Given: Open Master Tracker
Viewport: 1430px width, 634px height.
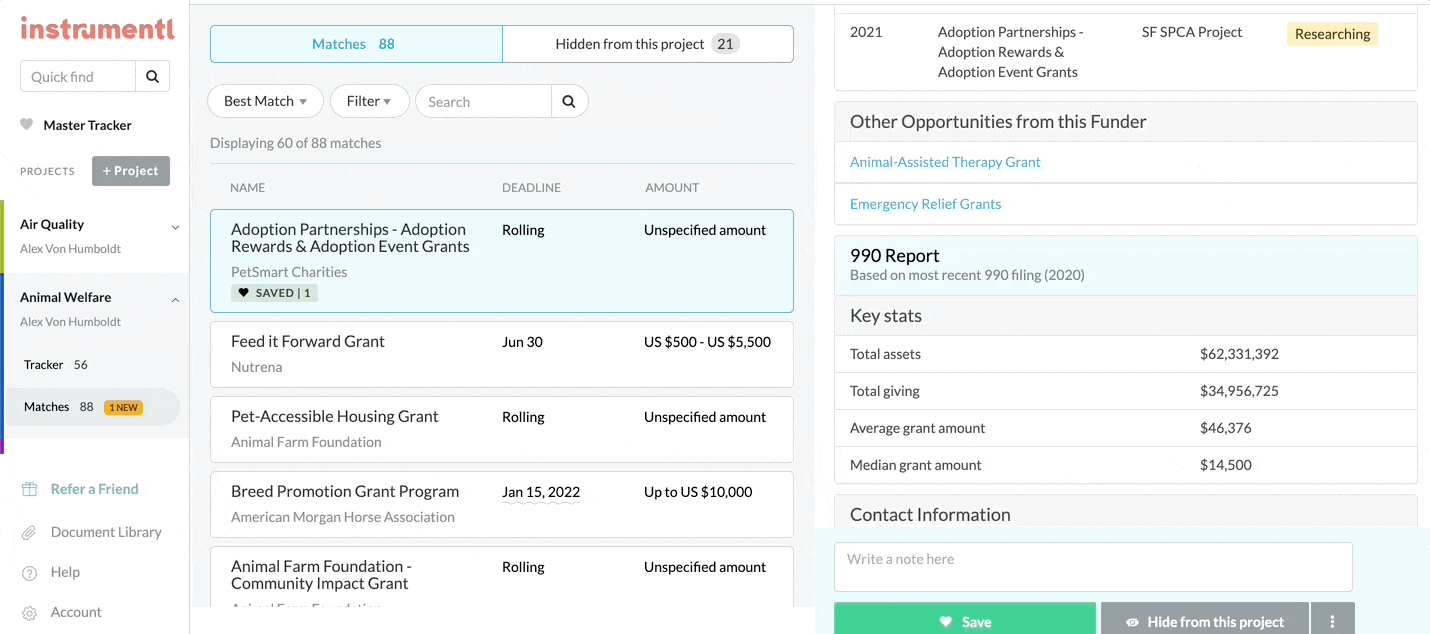Looking at the screenshot, I should (87, 125).
